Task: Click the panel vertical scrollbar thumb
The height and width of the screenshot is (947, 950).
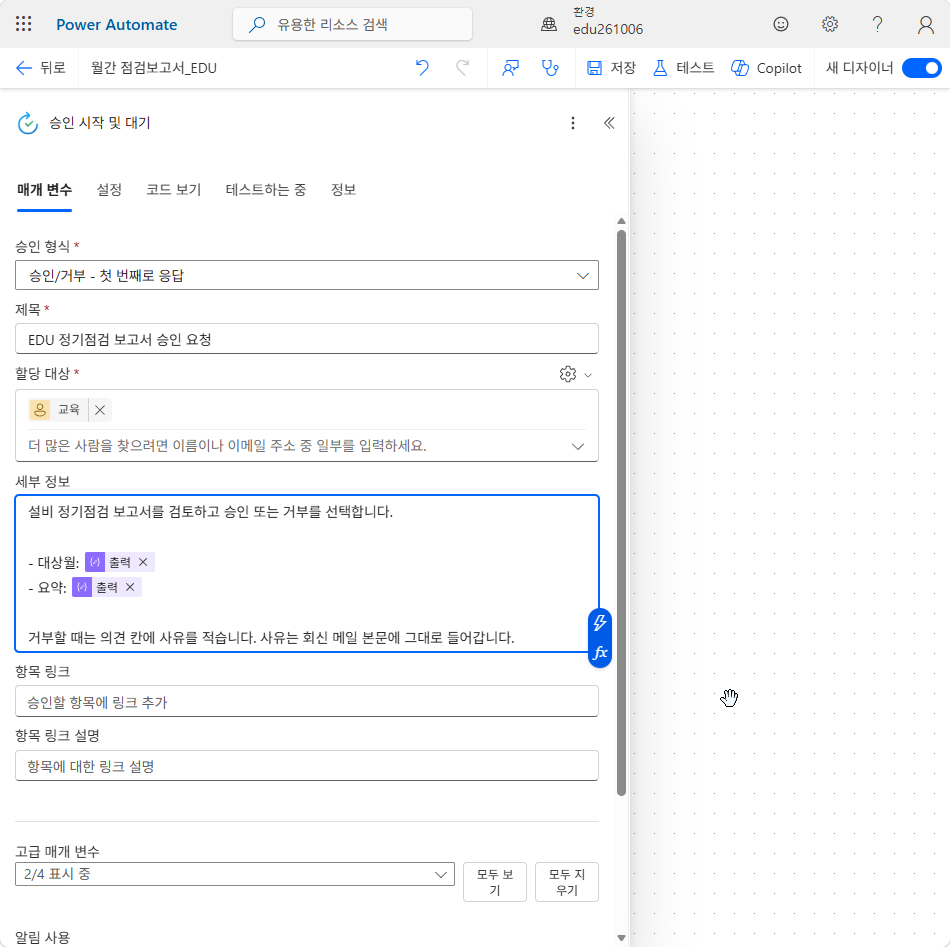Action: tap(621, 513)
